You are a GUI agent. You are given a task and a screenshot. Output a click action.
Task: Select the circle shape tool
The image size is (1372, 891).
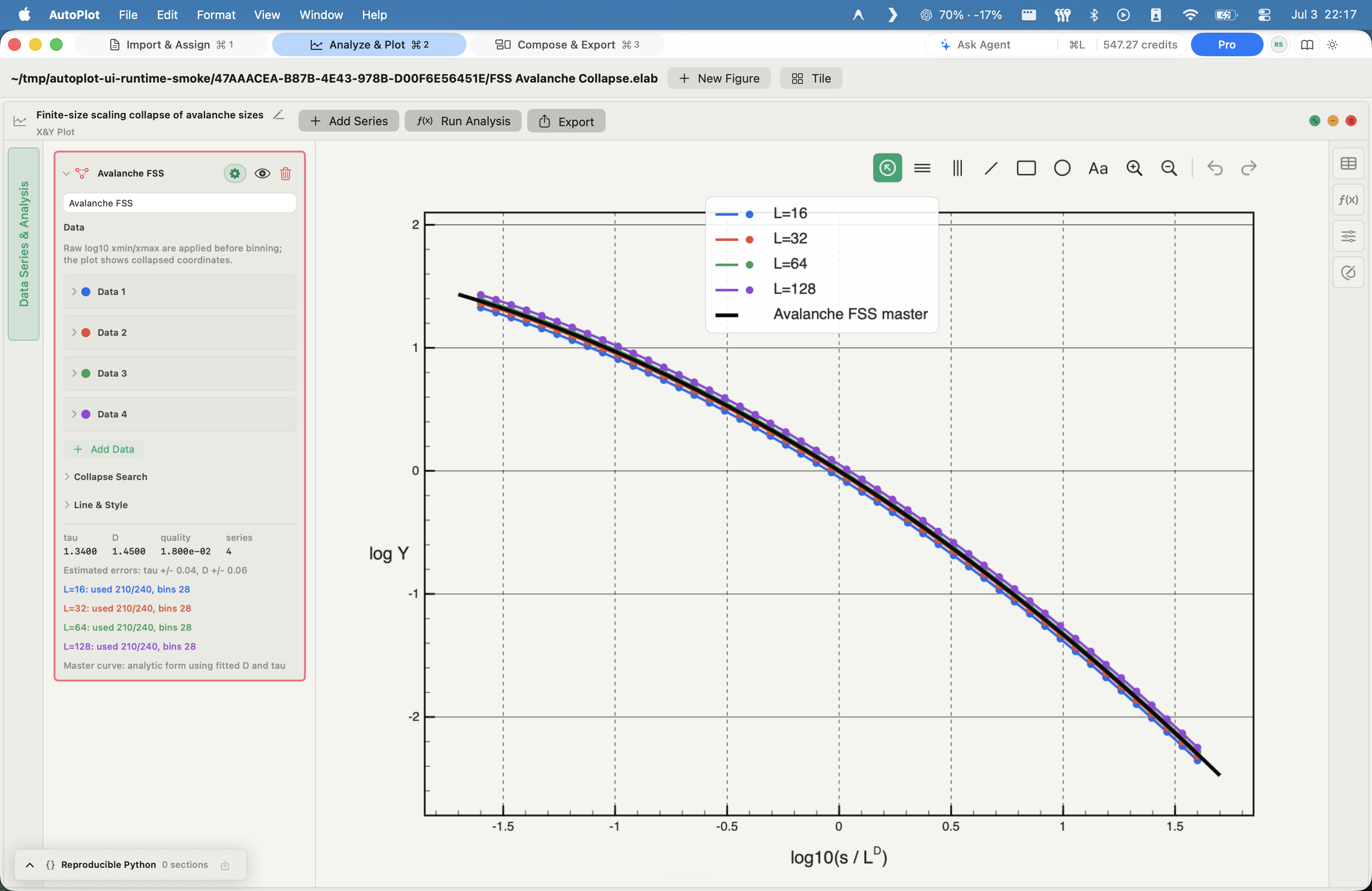pos(1062,168)
